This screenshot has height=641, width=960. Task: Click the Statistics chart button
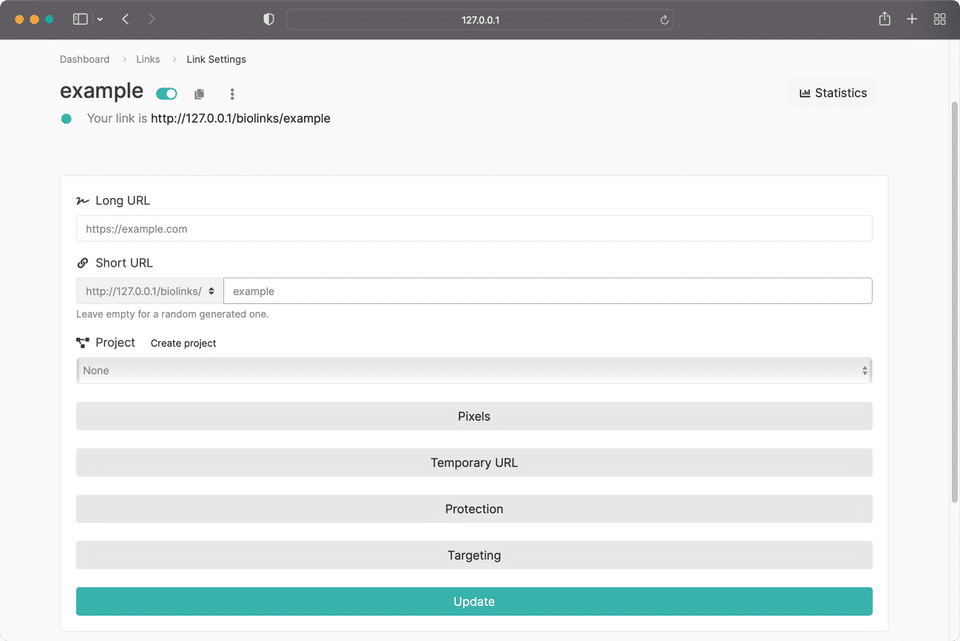pyautogui.click(x=833, y=93)
